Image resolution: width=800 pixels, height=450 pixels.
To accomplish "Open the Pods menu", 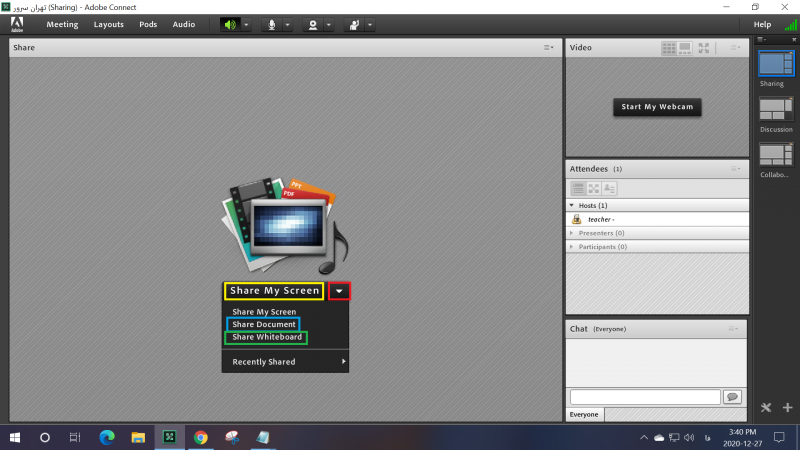I will (x=148, y=24).
